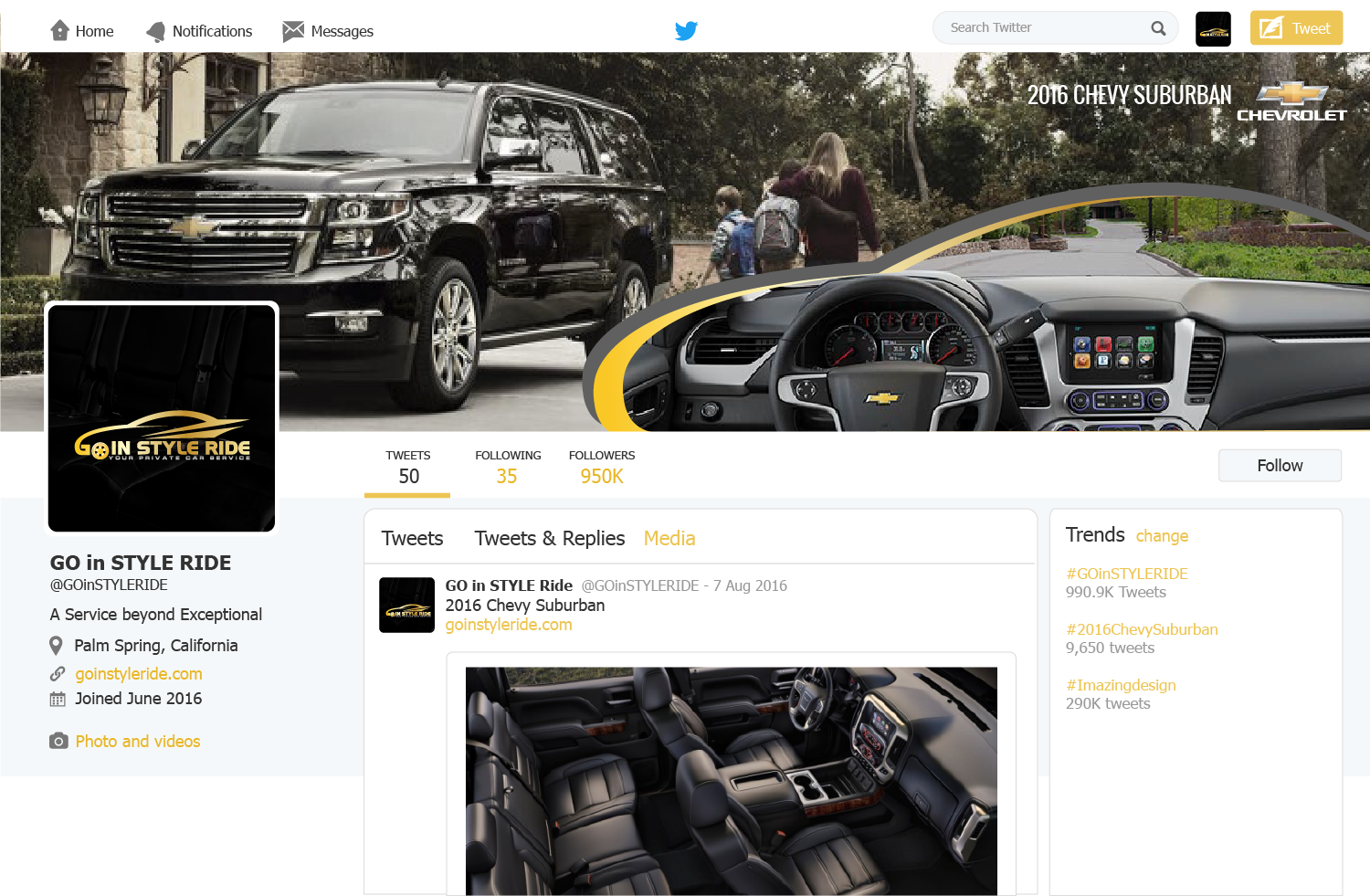Click the 290K tweets count
Image resolution: width=1370 pixels, height=896 pixels.
pyautogui.click(x=1108, y=703)
